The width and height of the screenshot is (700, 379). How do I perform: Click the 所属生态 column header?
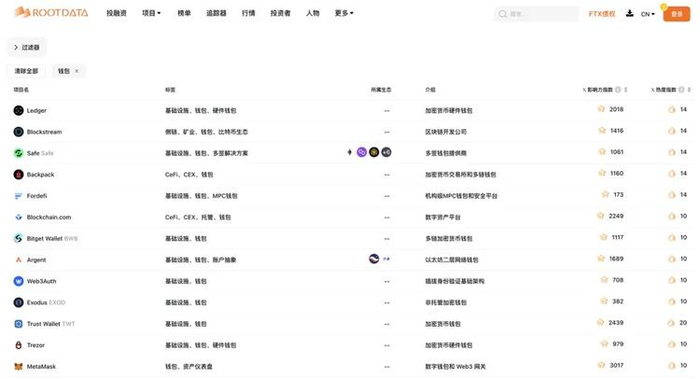381,90
